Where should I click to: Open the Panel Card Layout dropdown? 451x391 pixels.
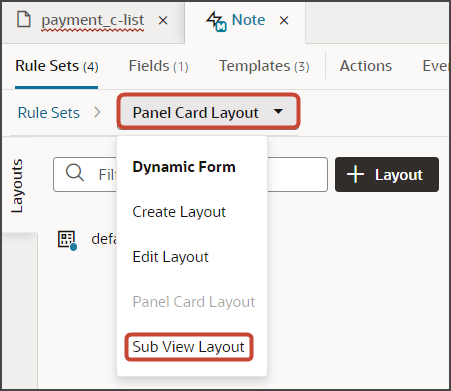(x=208, y=112)
